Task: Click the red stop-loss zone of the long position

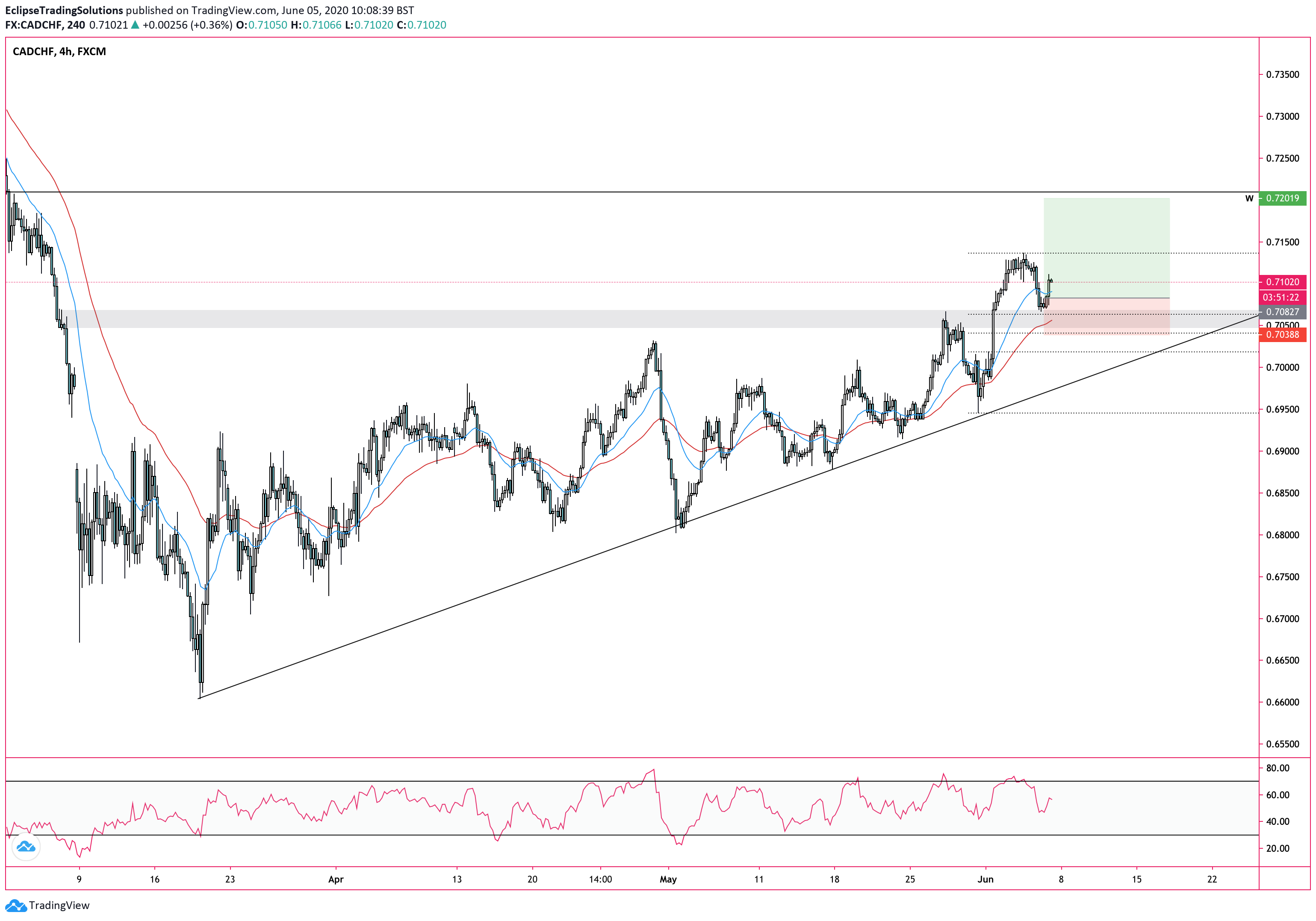Action: pyautogui.click(x=1106, y=316)
